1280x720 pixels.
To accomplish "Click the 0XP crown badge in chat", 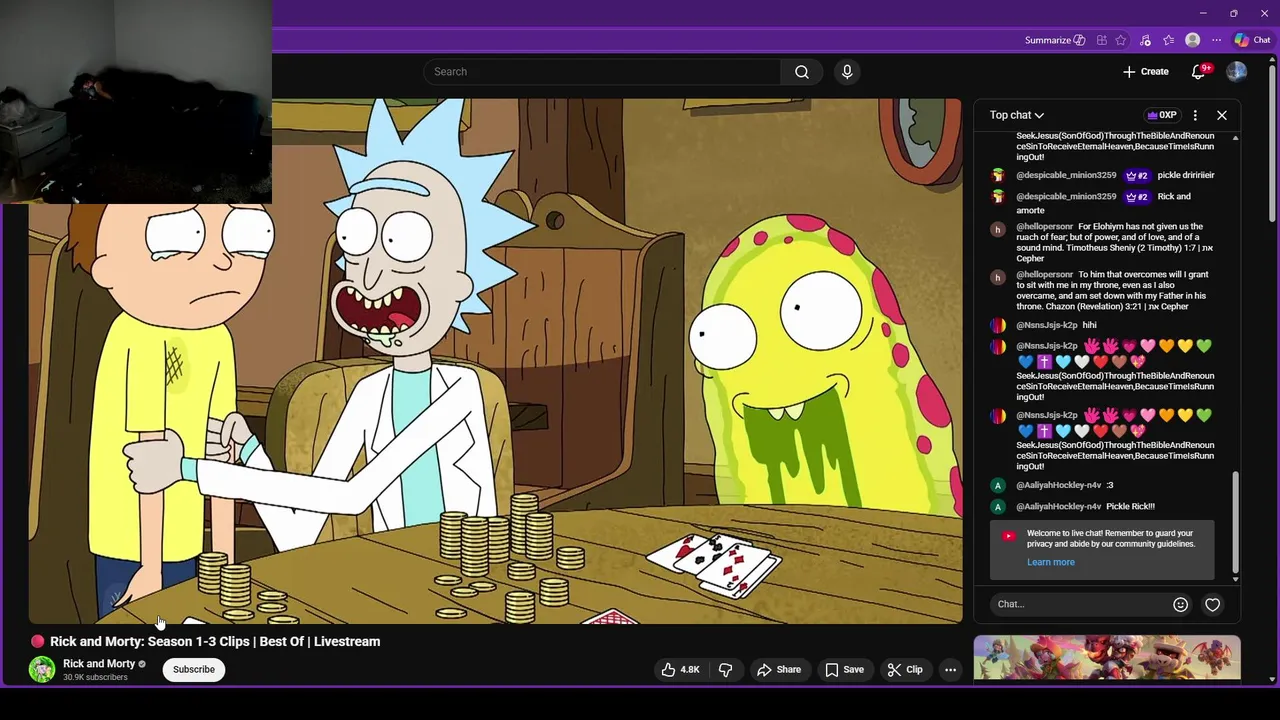I will [1162, 115].
